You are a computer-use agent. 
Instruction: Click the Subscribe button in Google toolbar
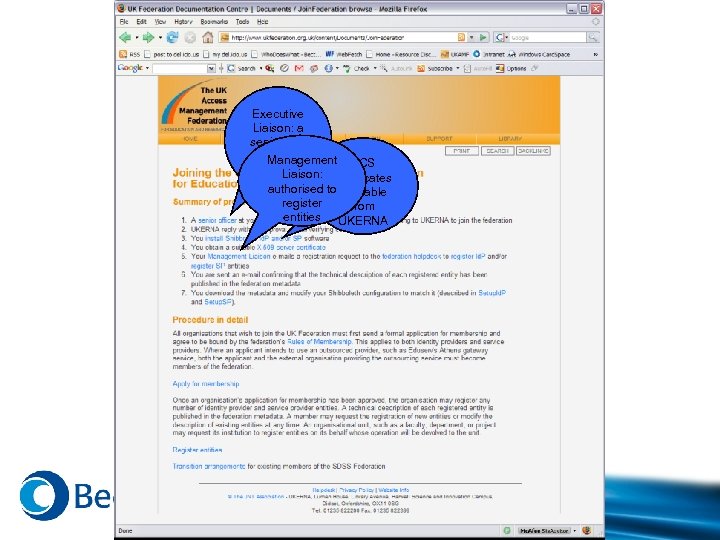point(435,68)
